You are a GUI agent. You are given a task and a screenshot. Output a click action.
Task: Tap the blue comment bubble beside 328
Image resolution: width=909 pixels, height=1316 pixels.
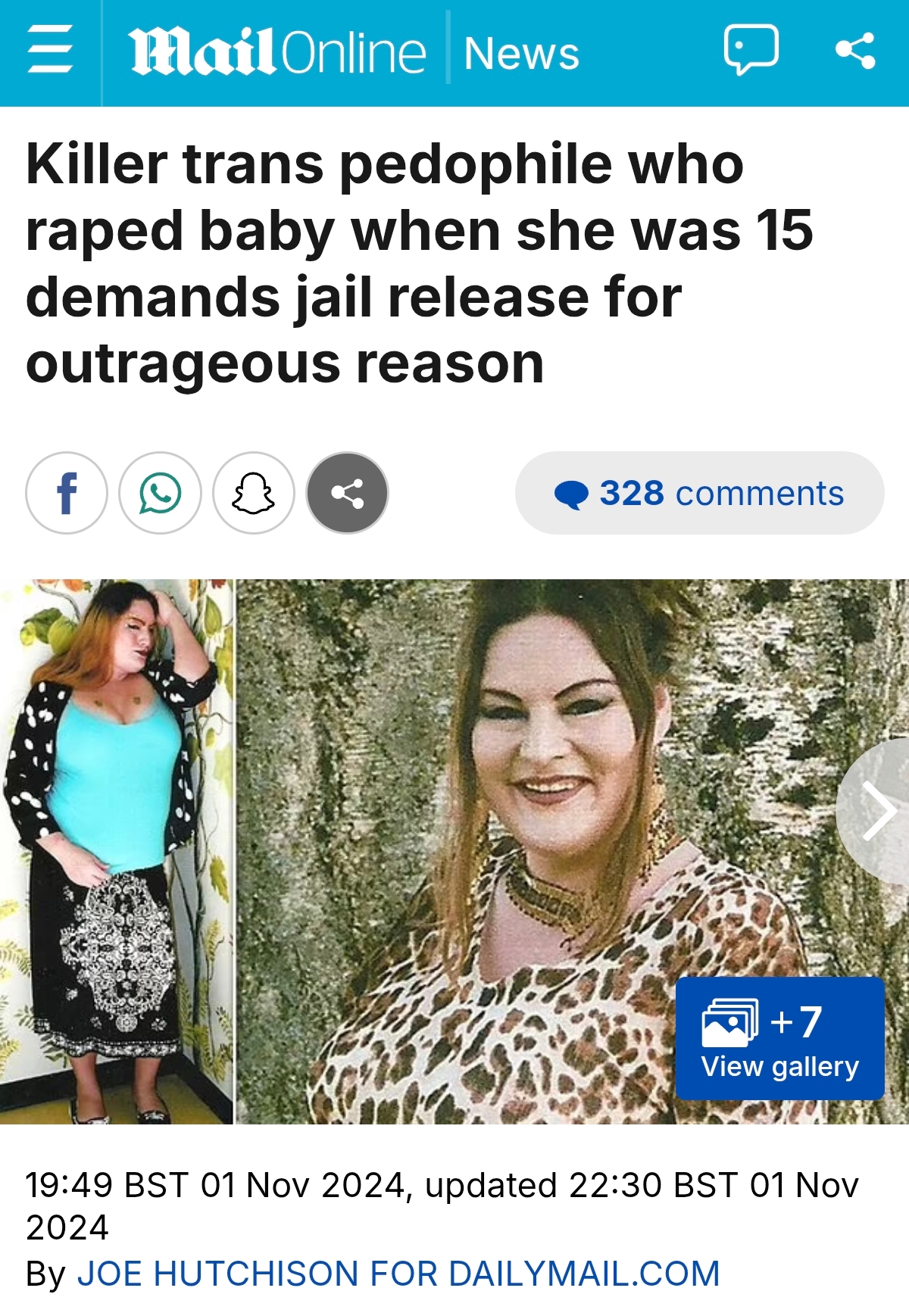coord(571,494)
